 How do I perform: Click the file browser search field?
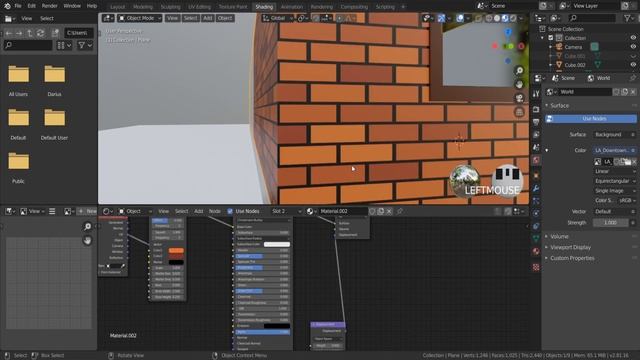pyautogui.click(x=28, y=45)
